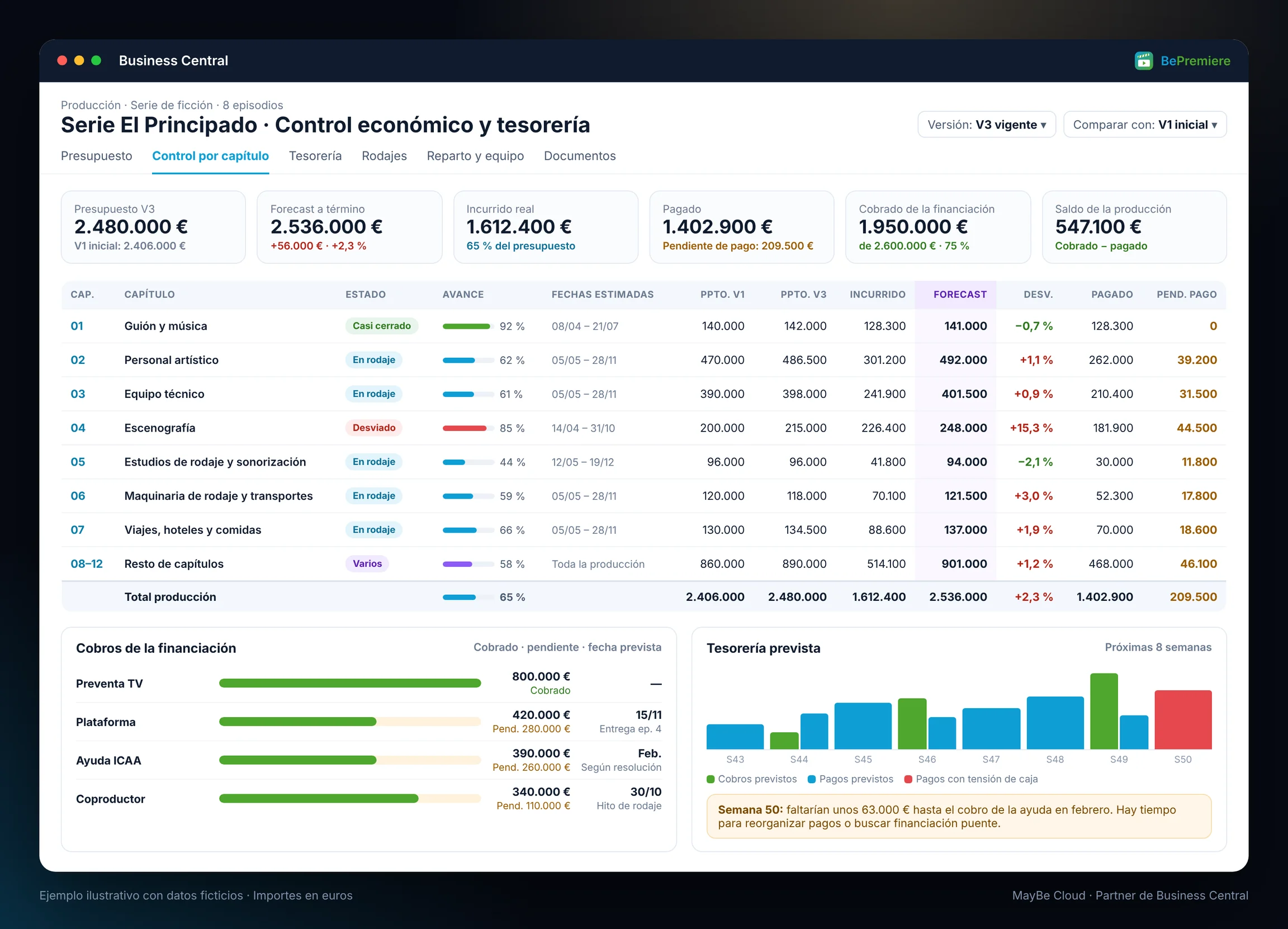The image size is (1288, 929).
Task: Click the +15,3 % deviation value
Action: coord(1031,428)
